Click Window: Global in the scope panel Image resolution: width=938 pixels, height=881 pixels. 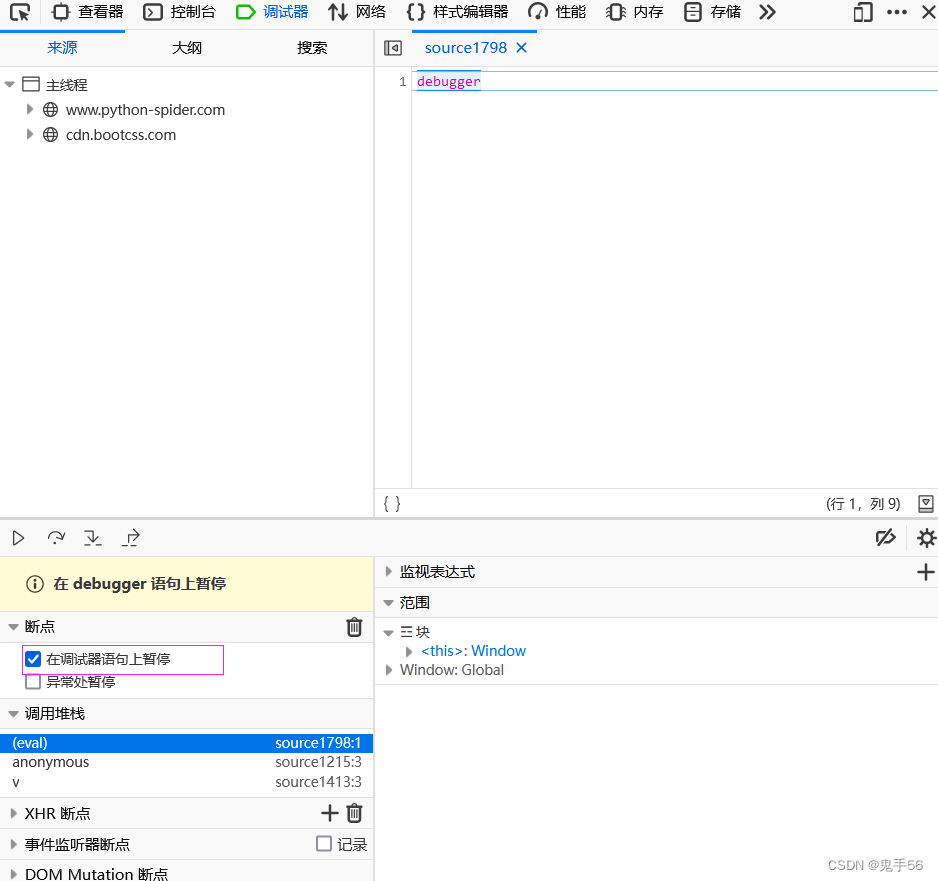tap(451, 669)
